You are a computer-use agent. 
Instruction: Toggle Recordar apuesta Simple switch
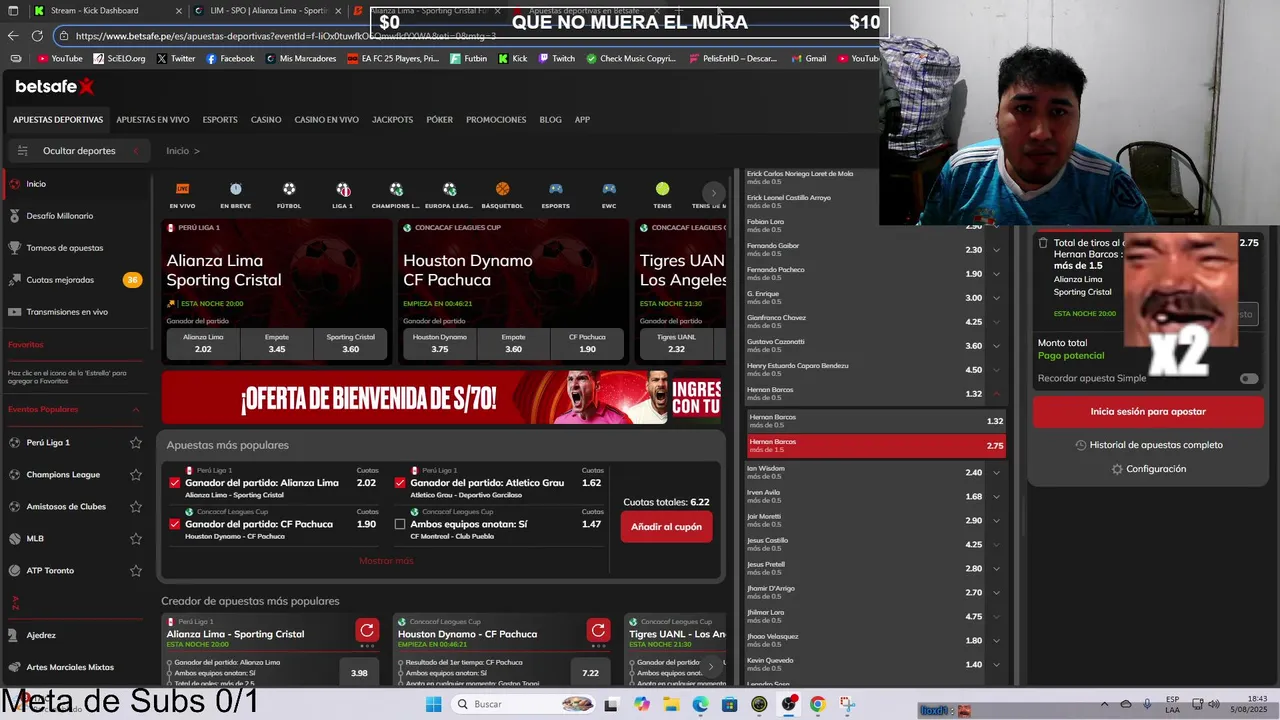pos(1249,379)
